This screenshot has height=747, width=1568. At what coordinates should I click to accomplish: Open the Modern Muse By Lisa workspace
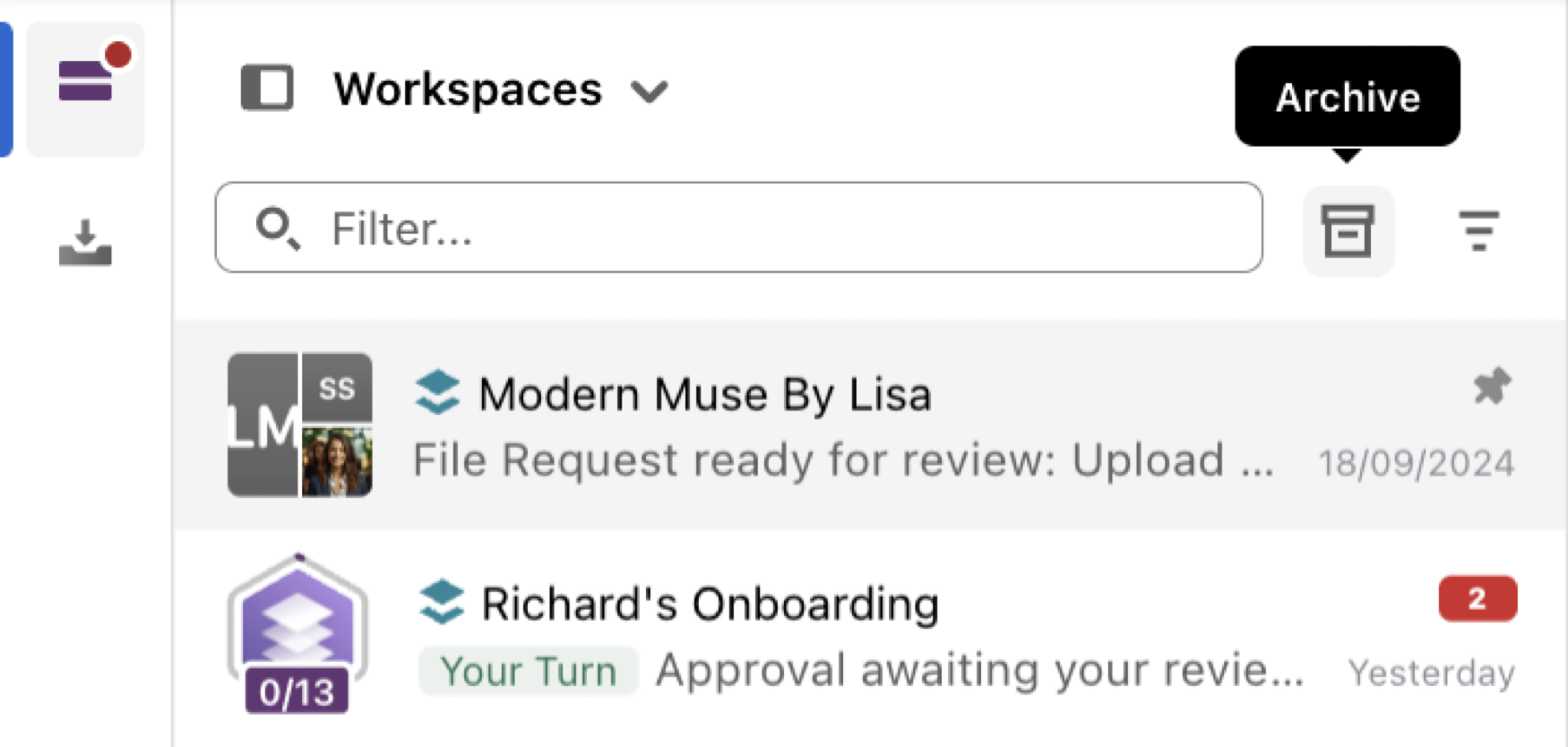coord(871,425)
